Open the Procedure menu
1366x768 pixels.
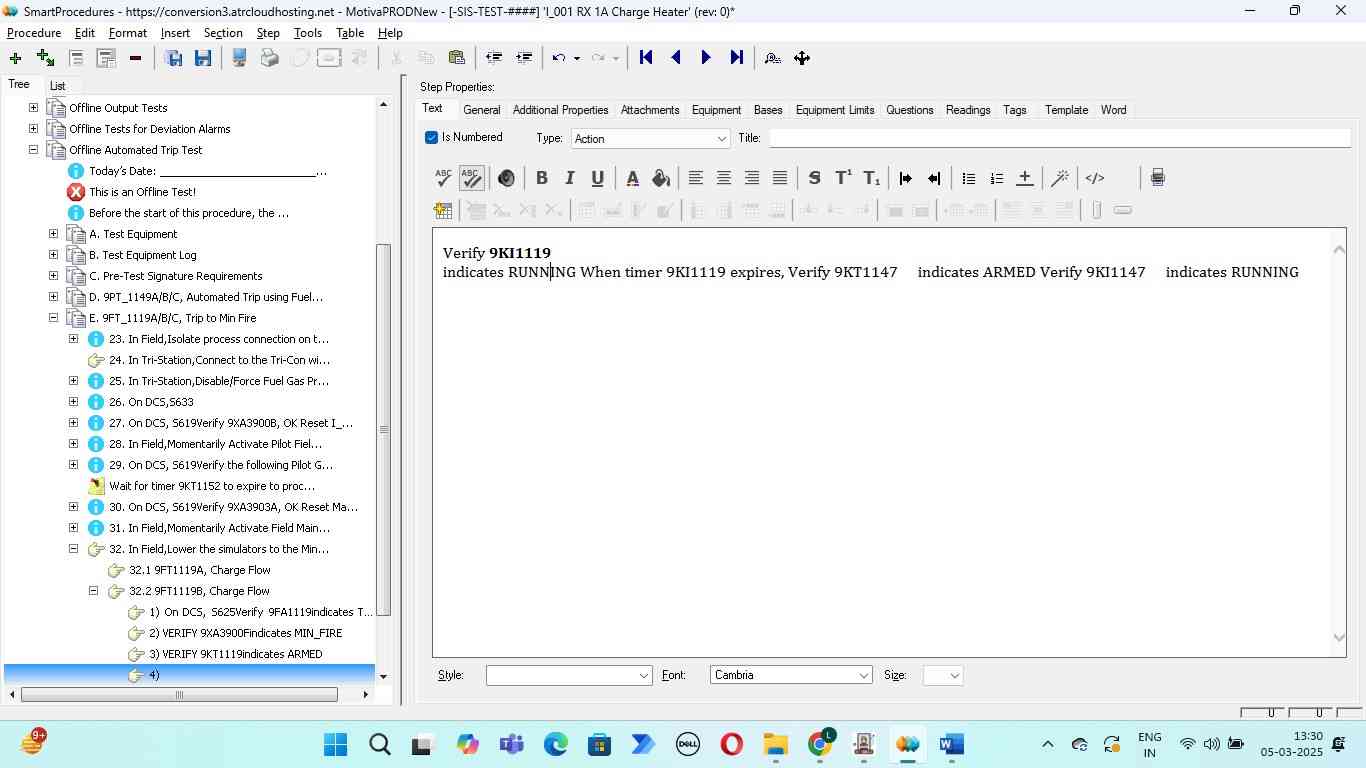(34, 33)
